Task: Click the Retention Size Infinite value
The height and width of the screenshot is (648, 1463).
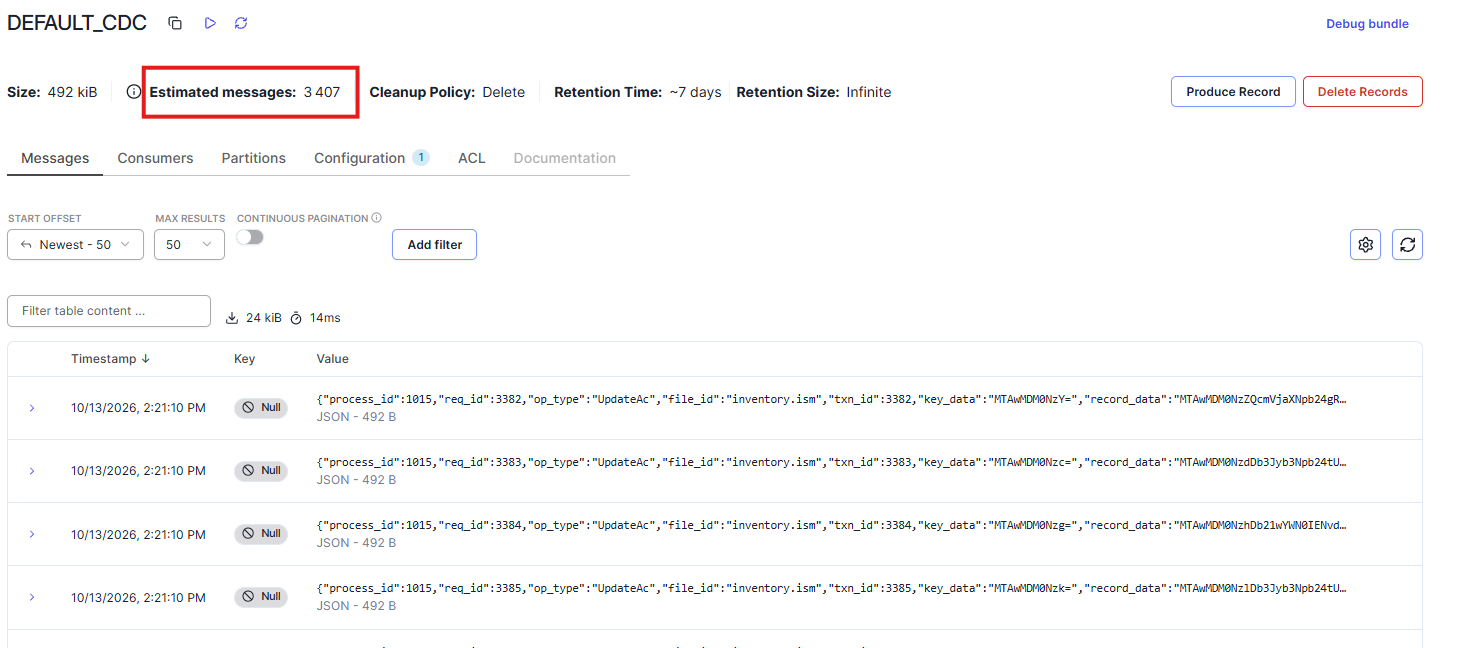Action: [x=869, y=92]
